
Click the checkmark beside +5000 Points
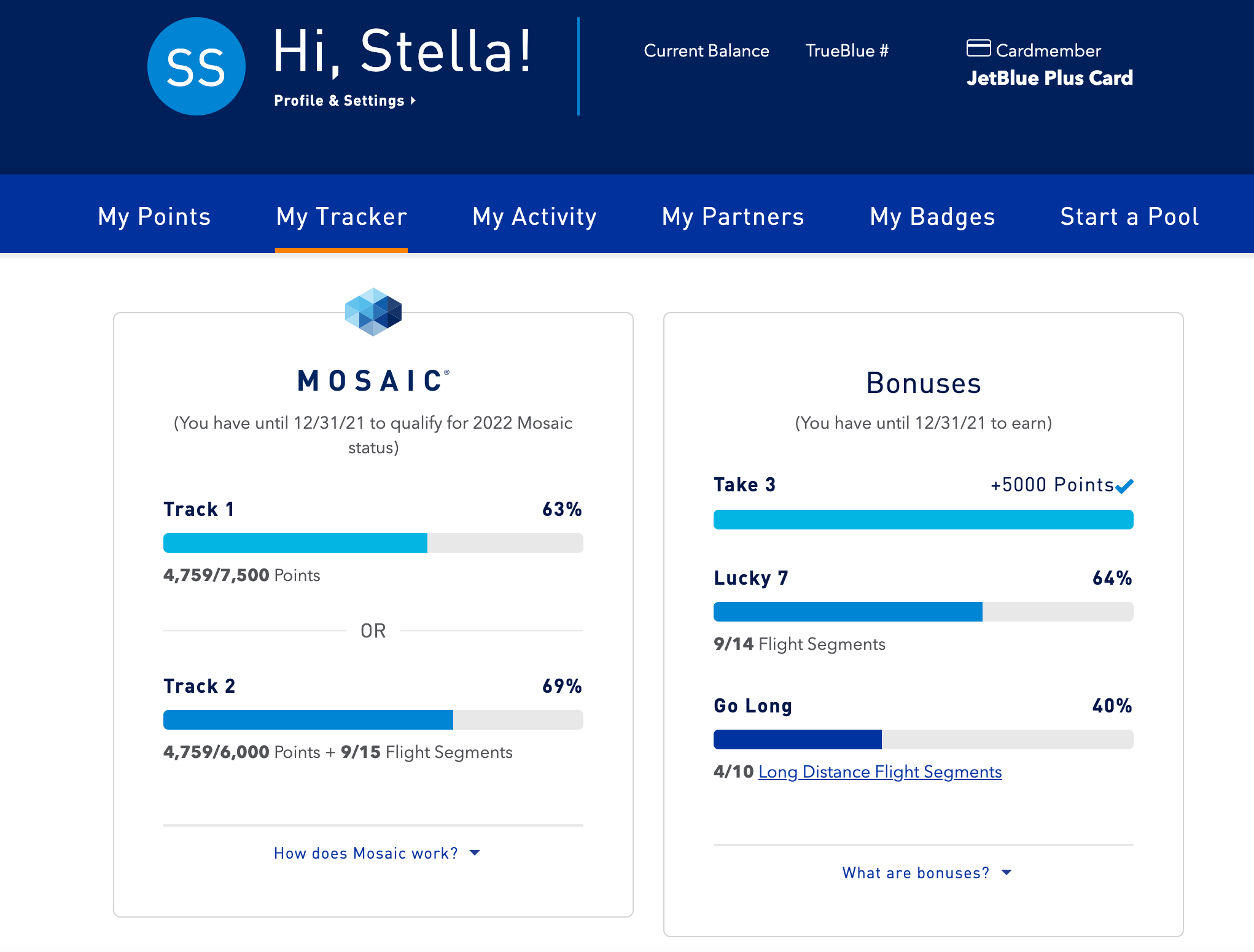1124,485
